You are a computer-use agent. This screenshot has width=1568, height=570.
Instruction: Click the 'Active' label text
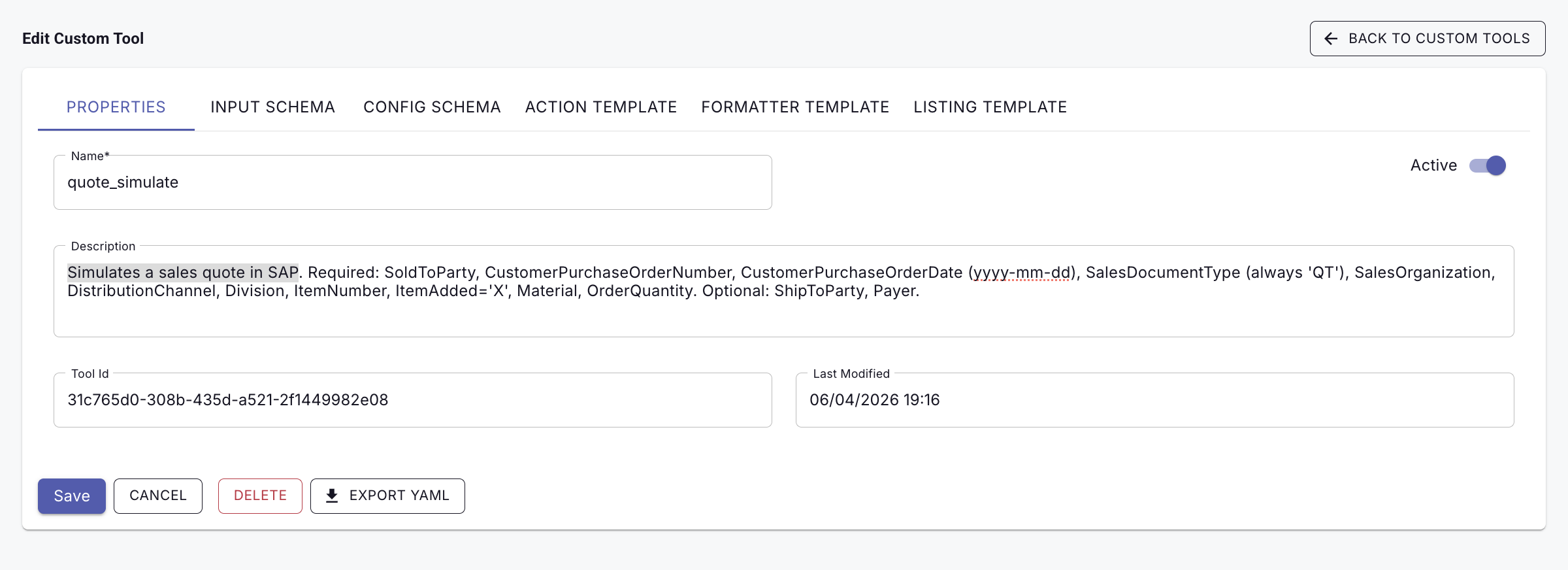(x=1434, y=165)
